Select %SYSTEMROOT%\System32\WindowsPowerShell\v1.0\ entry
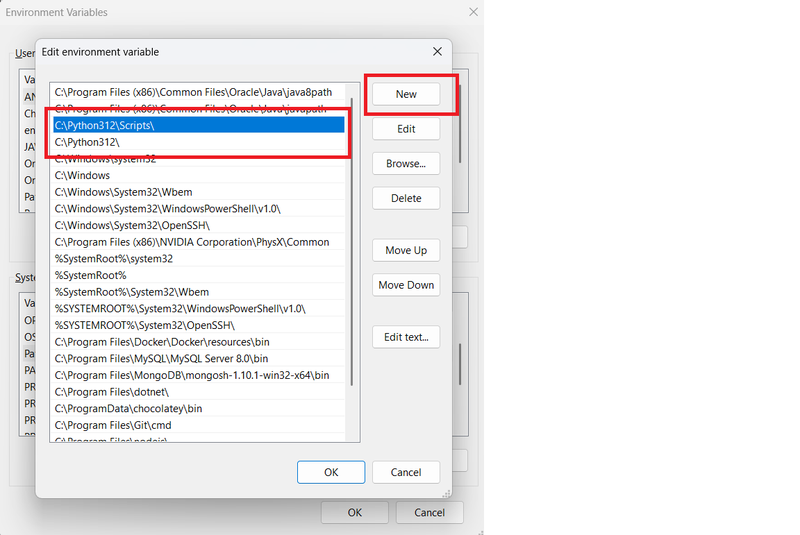Viewport: 800px width, 535px height. pos(199,309)
